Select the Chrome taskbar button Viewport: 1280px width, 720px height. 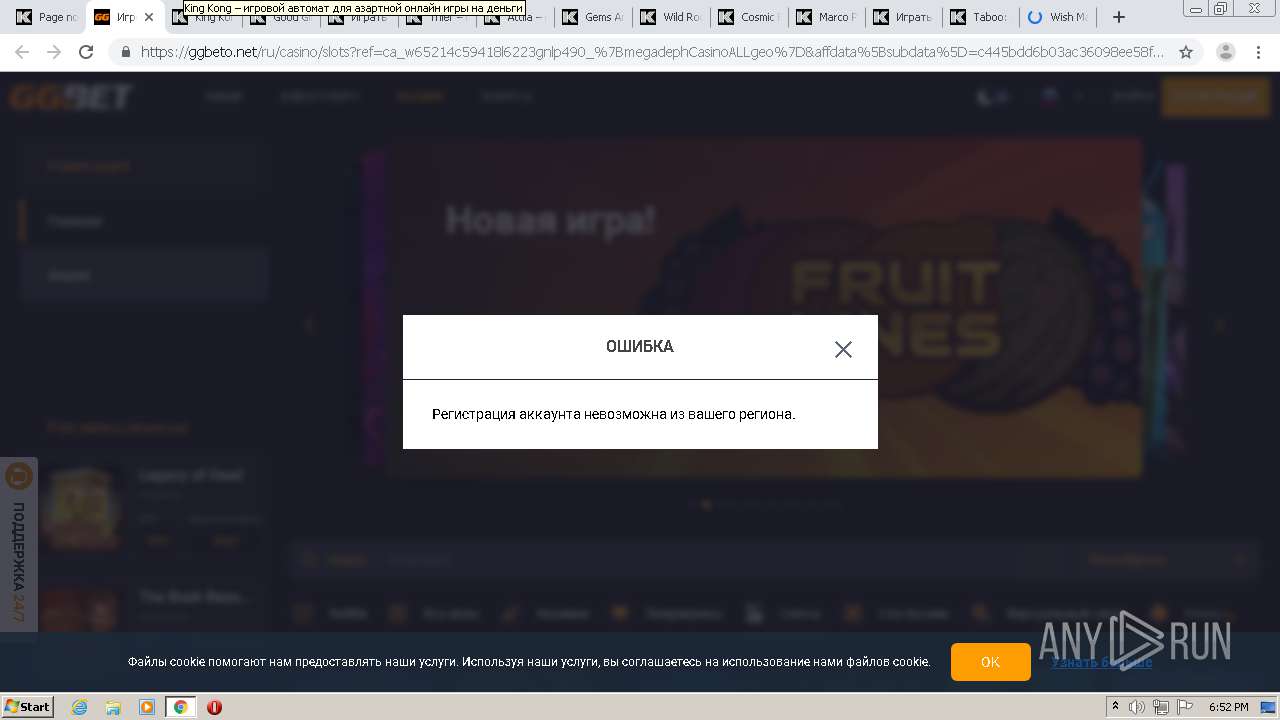click(180, 707)
